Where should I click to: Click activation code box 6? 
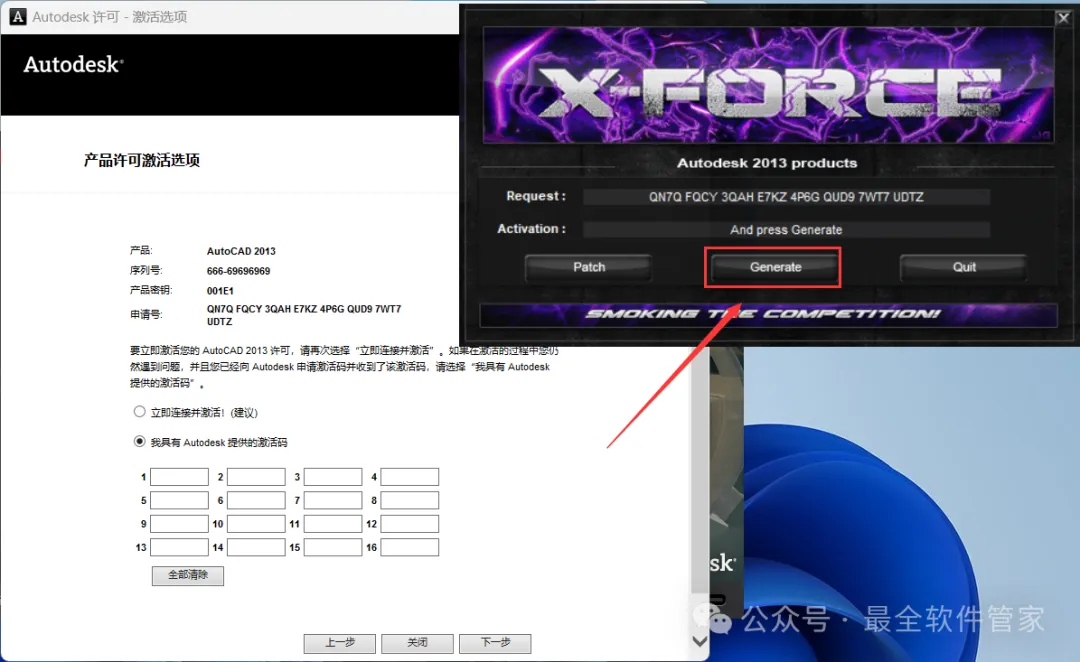[x=256, y=500]
